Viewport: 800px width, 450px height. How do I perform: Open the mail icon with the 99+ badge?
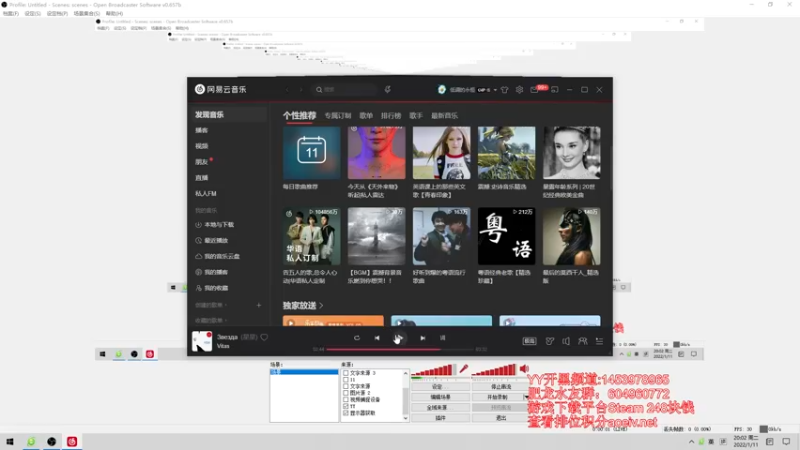[x=535, y=90]
